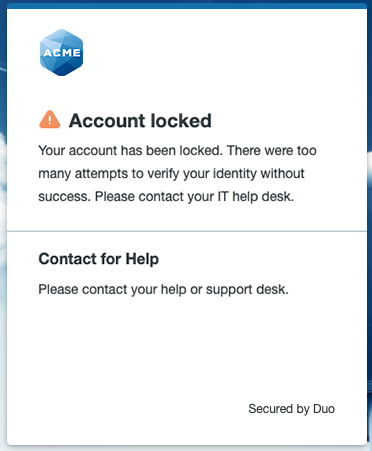Click the ACME hexagon logo
This screenshot has width=372, height=451.
tap(61, 53)
